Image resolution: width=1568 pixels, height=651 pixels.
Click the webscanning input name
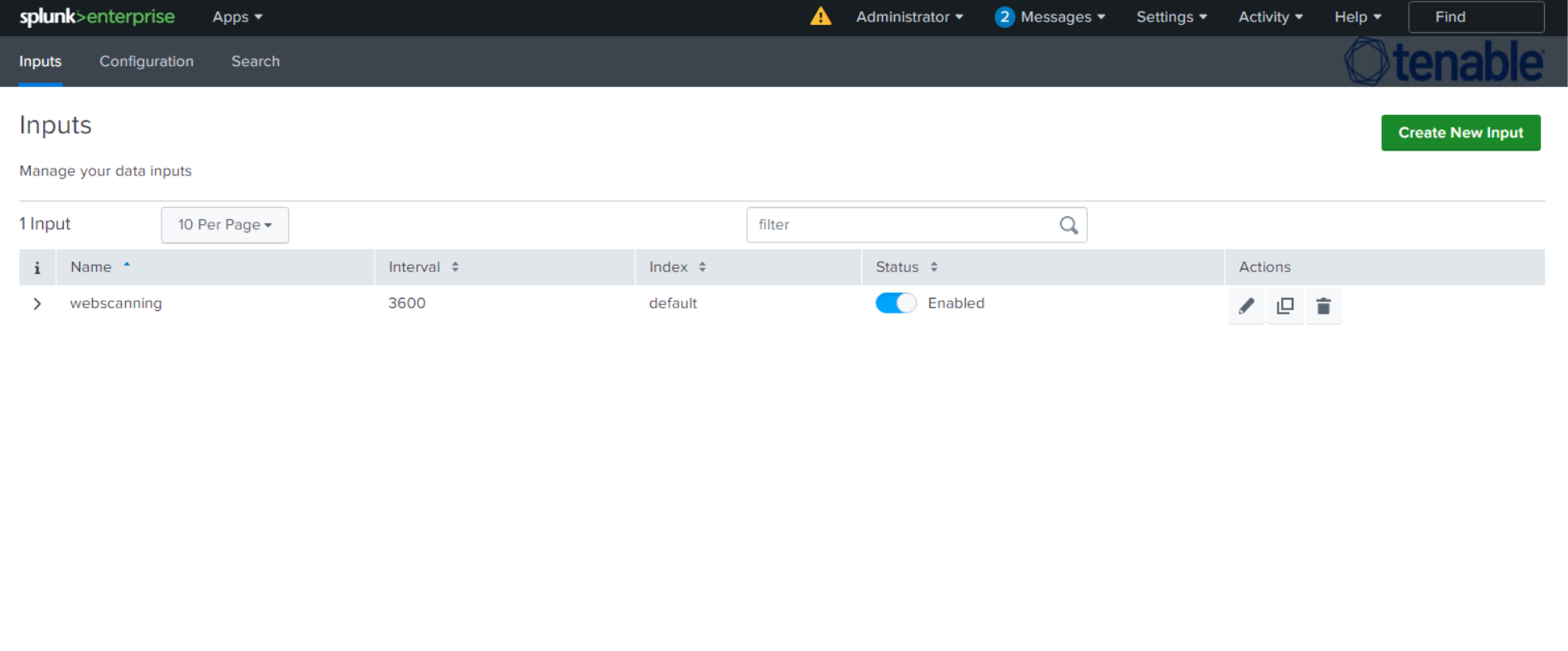[116, 304]
